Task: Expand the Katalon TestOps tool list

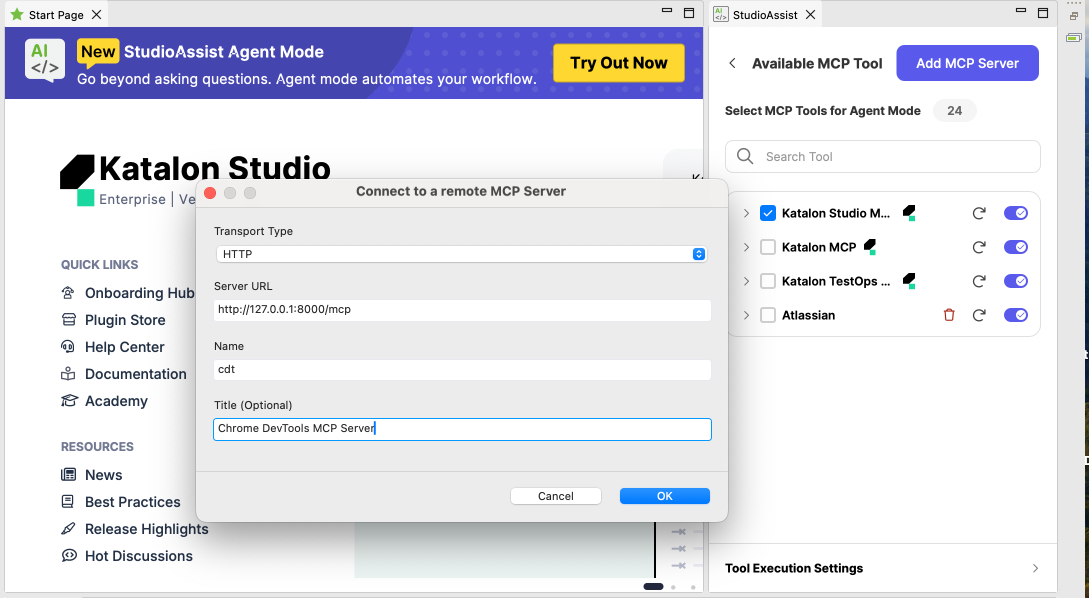Action: pyautogui.click(x=744, y=281)
